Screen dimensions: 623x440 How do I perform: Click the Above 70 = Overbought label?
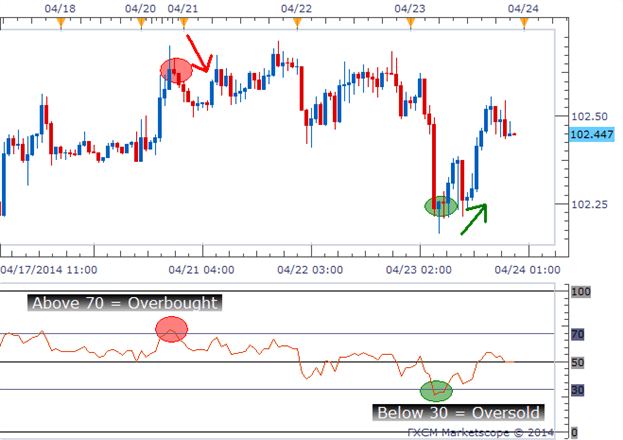coord(124,303)
